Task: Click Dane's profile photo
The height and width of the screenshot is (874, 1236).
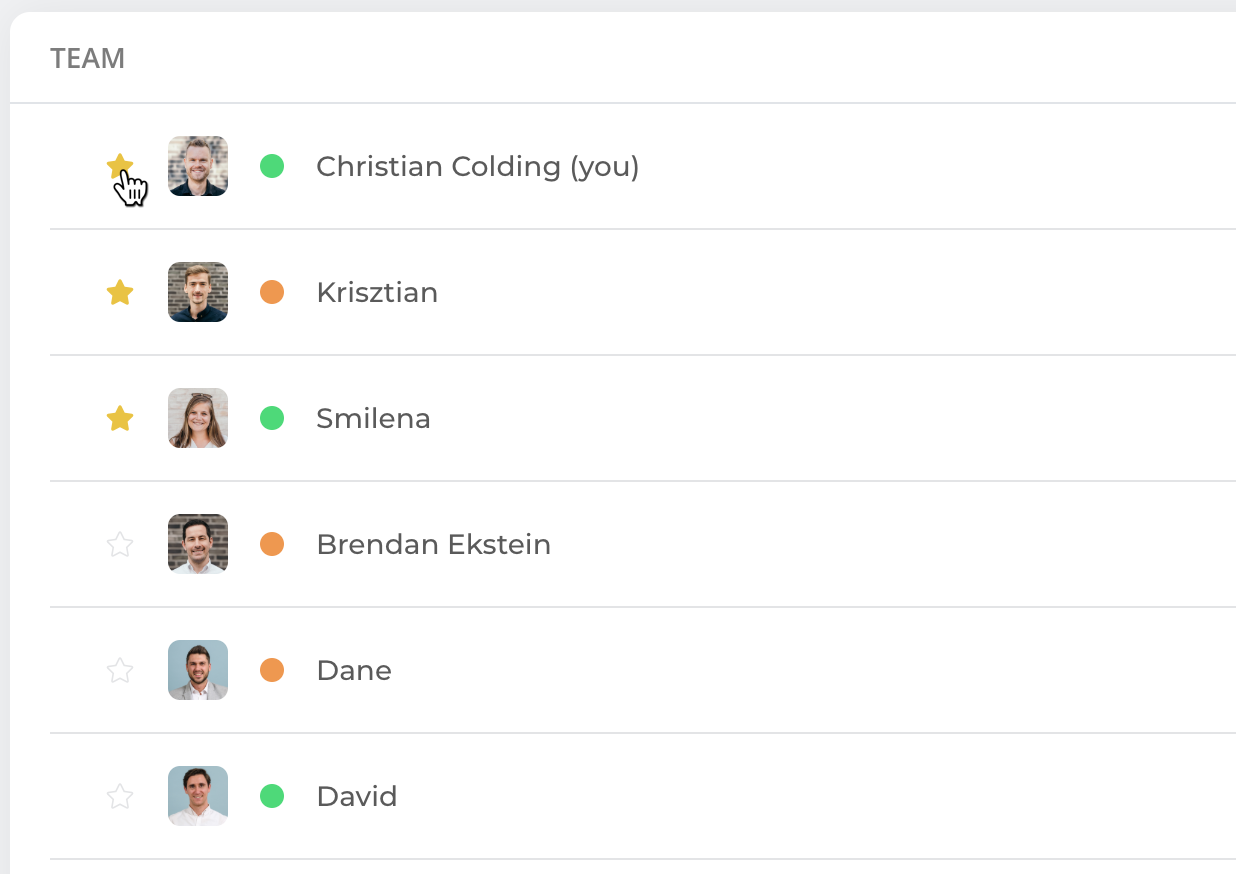Action: pyautogui.click(x=198, y=670)
